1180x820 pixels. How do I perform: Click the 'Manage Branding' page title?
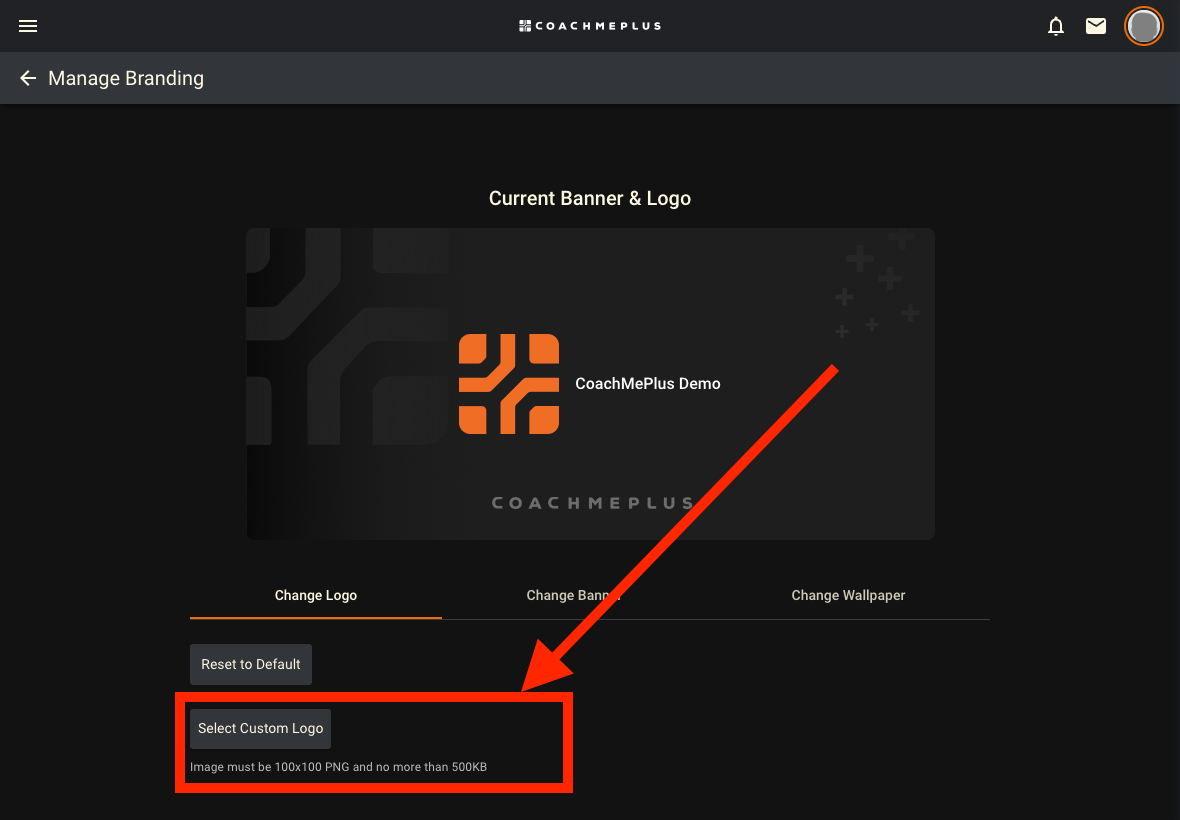(x=126, y=78)
